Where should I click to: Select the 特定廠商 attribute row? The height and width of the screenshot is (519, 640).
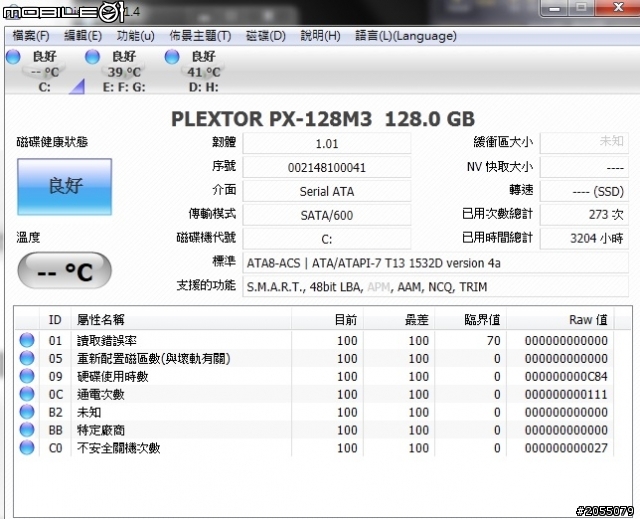(314, 430)
